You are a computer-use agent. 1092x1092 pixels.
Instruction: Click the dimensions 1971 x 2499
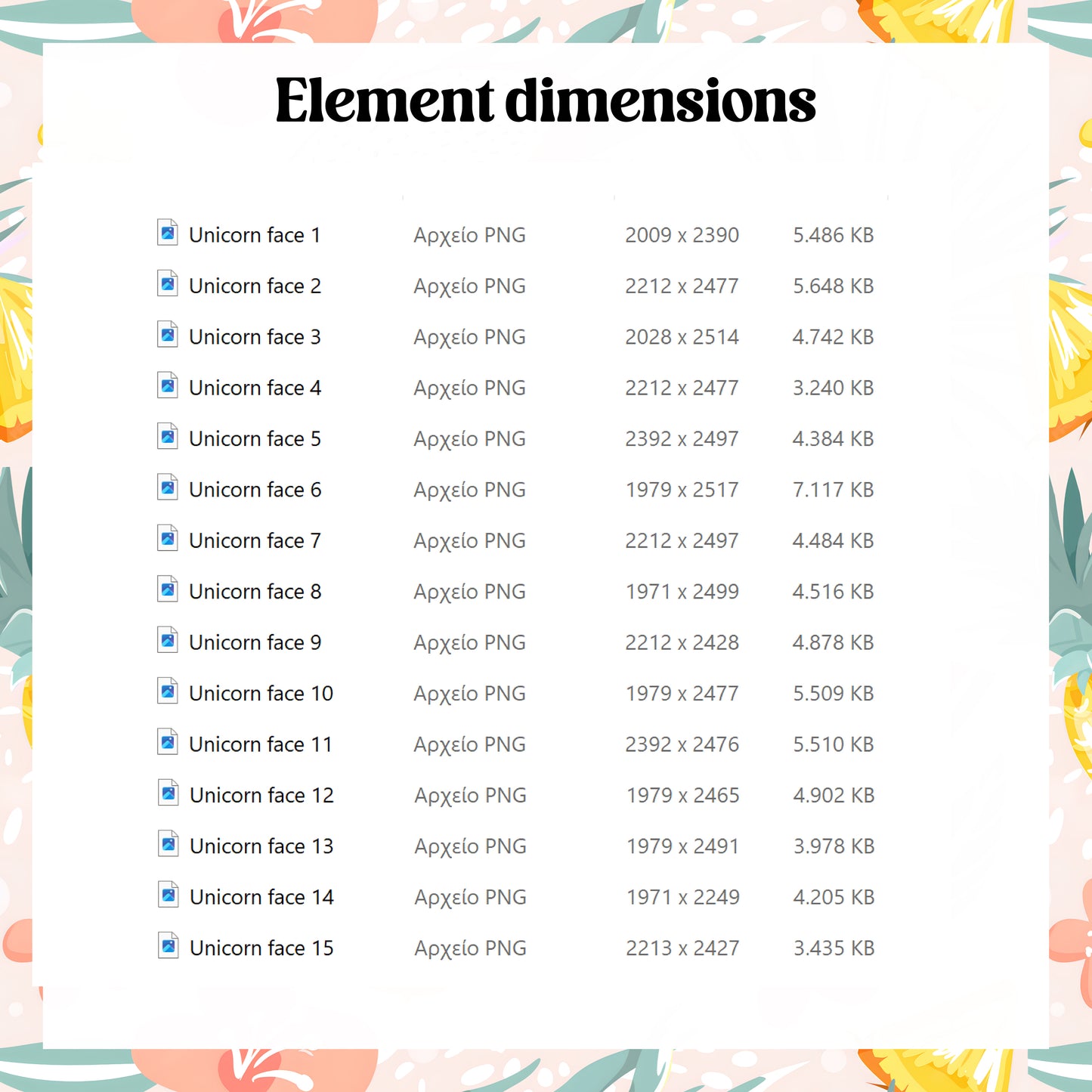tap(682, 592)
